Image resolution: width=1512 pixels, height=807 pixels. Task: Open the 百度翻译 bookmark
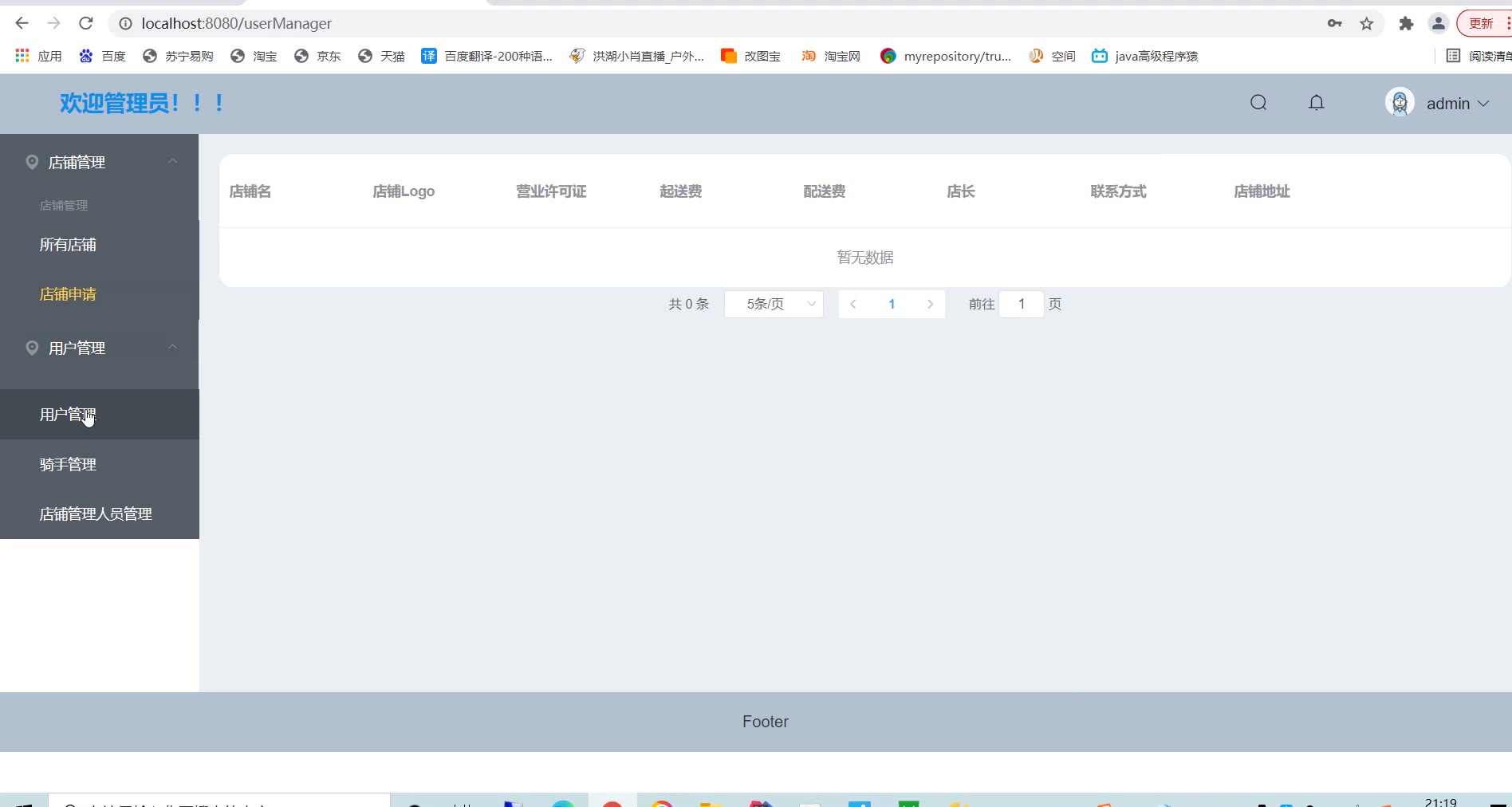[x=486, y=56]
